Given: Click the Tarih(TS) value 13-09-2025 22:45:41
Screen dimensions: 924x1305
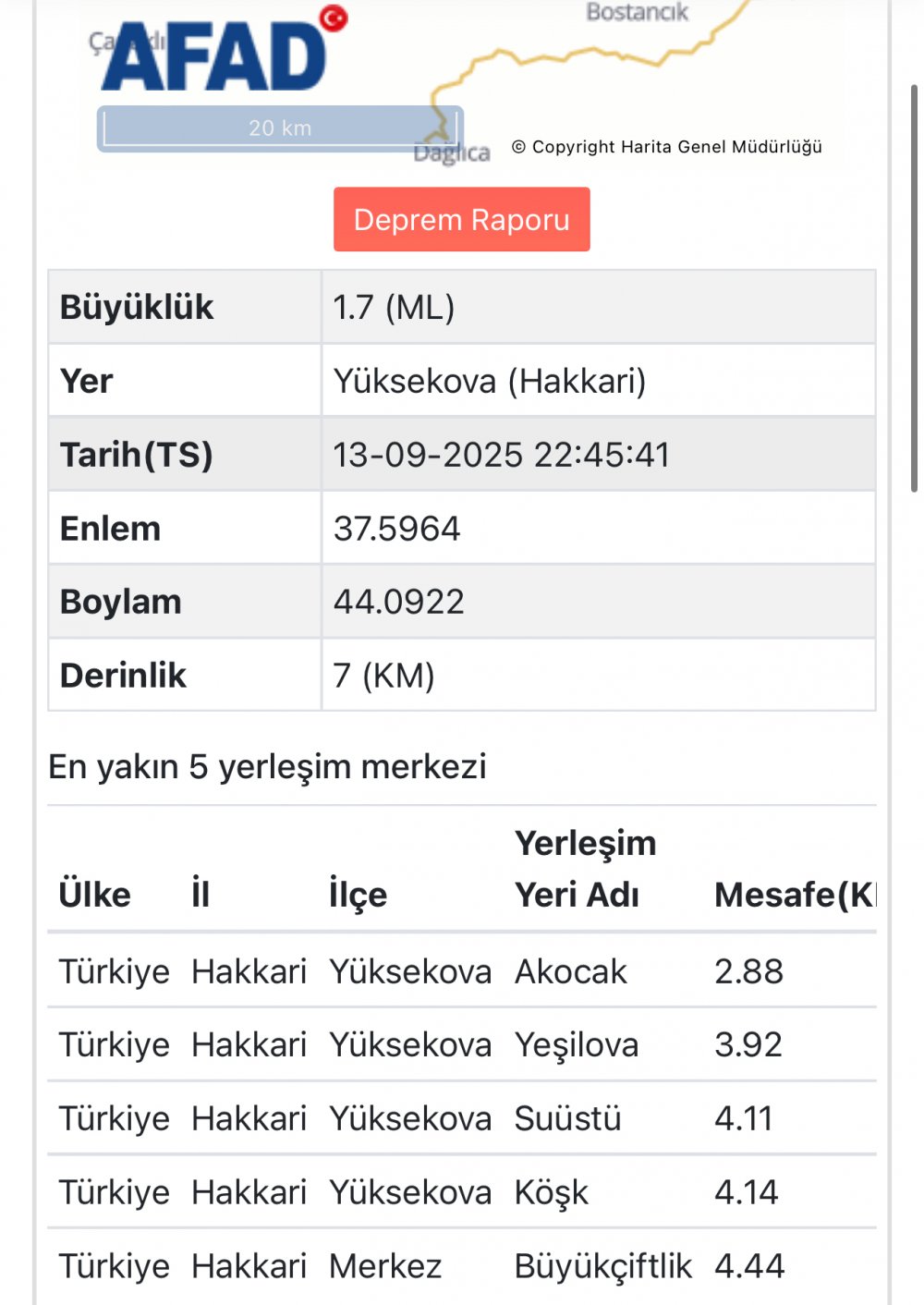Looking at the screenshot, I should pos(501,455).
